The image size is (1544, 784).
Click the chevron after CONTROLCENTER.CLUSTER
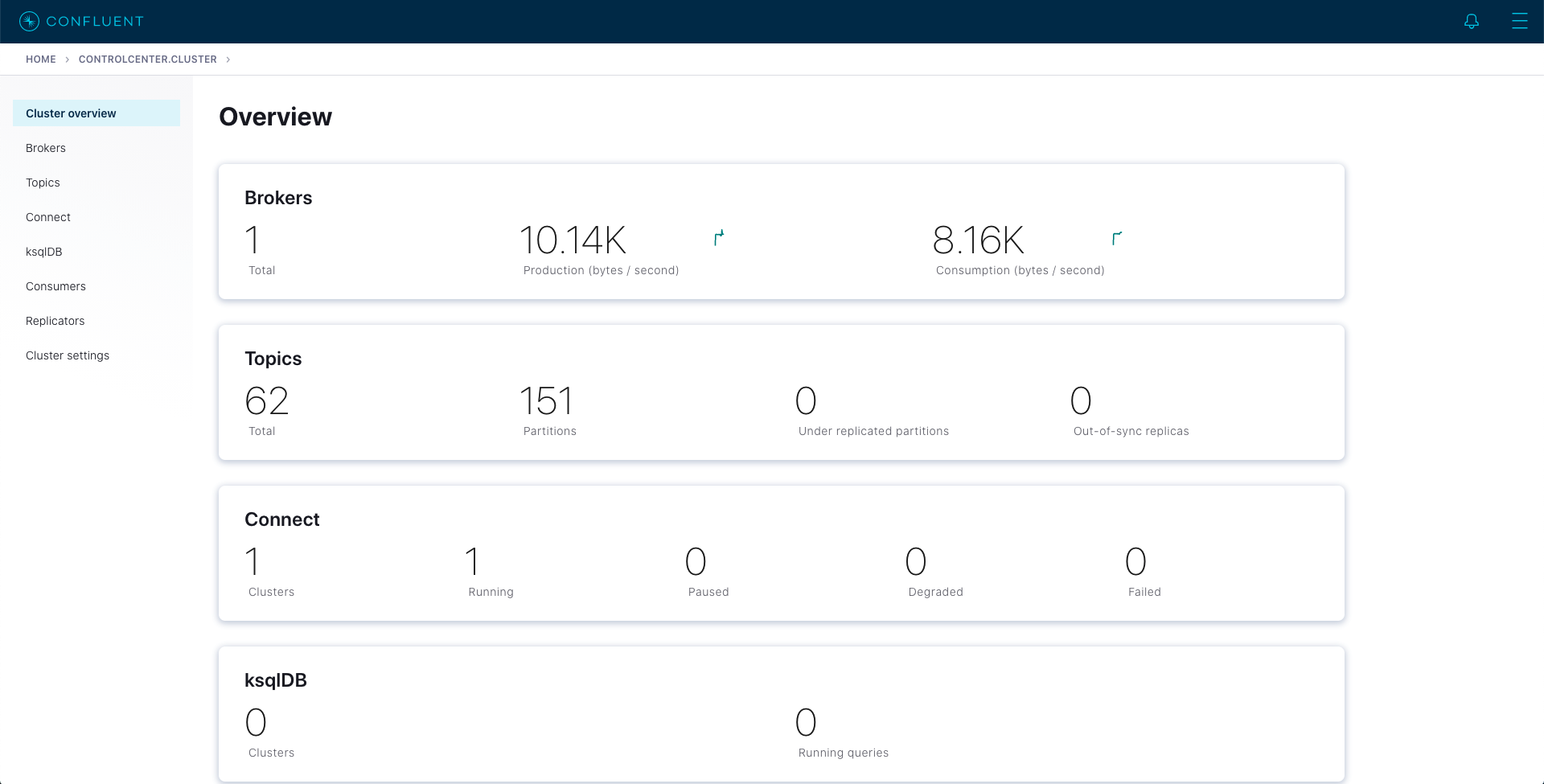click(x=228, y=60)
